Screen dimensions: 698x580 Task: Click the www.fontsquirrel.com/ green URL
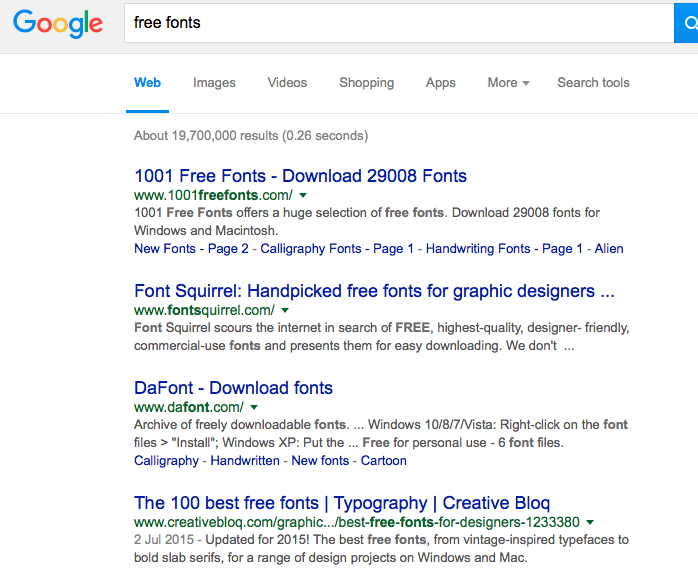tap(204, 310)
